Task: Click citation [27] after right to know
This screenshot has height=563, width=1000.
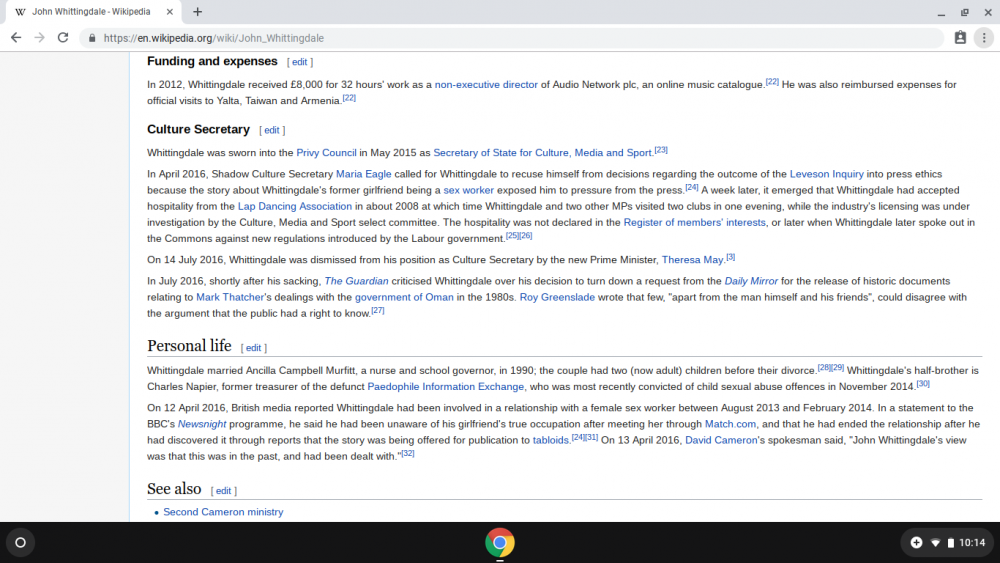Action: coord(378,311)
